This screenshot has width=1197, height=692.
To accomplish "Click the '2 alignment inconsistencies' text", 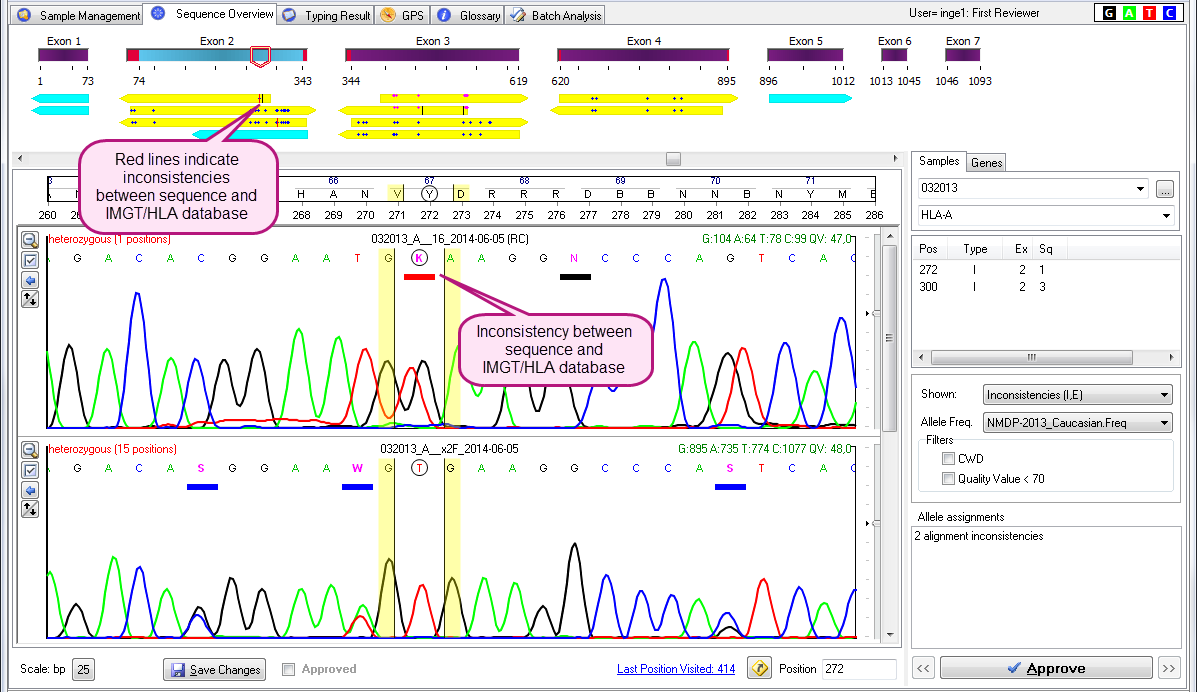I will point(979,536).
